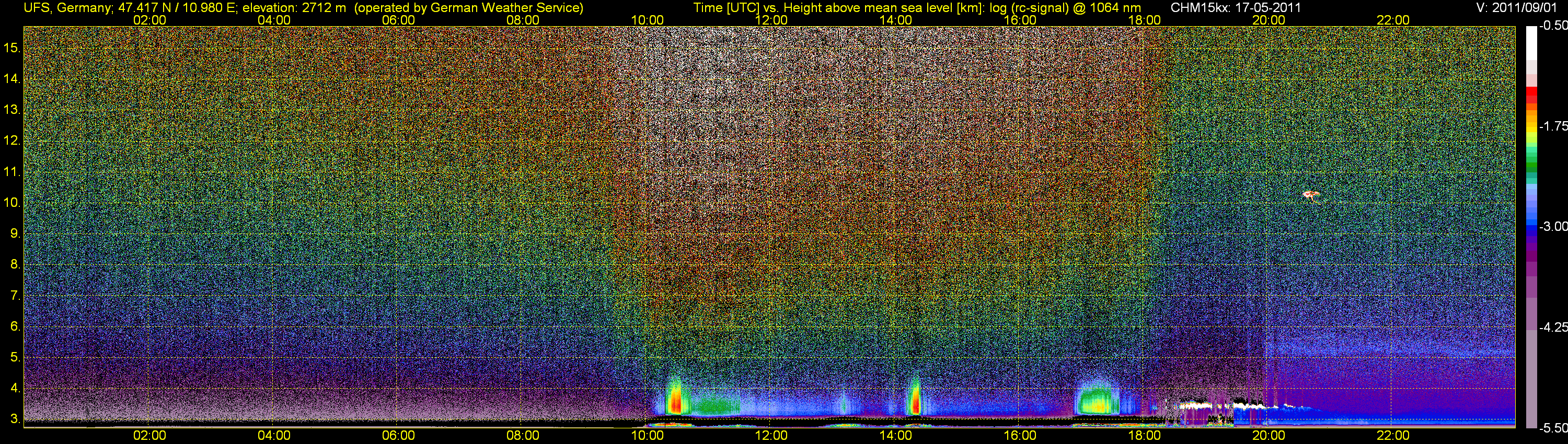1568x444 pixels.
Task: Click the '04:00' label on the bottom time axis
Action: point(274,436)
